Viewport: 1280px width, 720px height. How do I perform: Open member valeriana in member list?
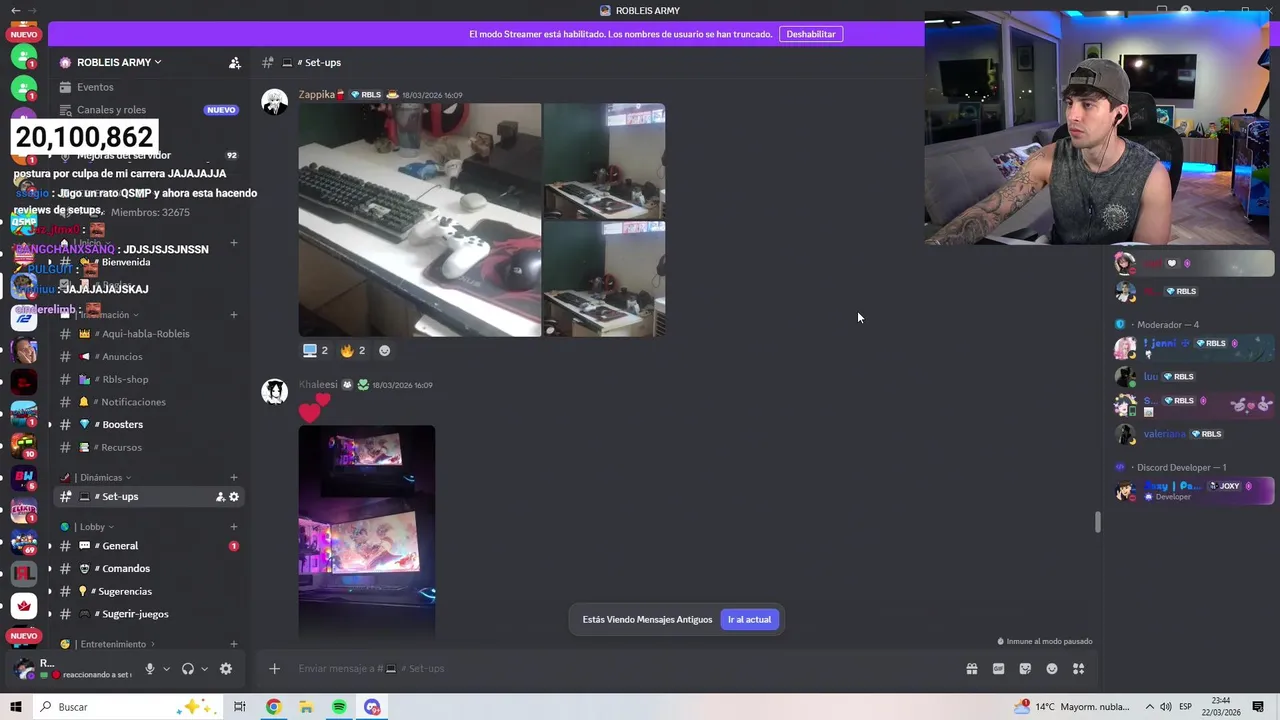1193,434
